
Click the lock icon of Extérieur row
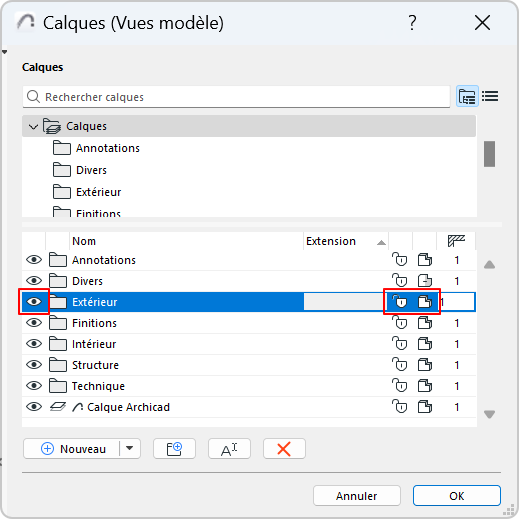click(x=400, y=301)
